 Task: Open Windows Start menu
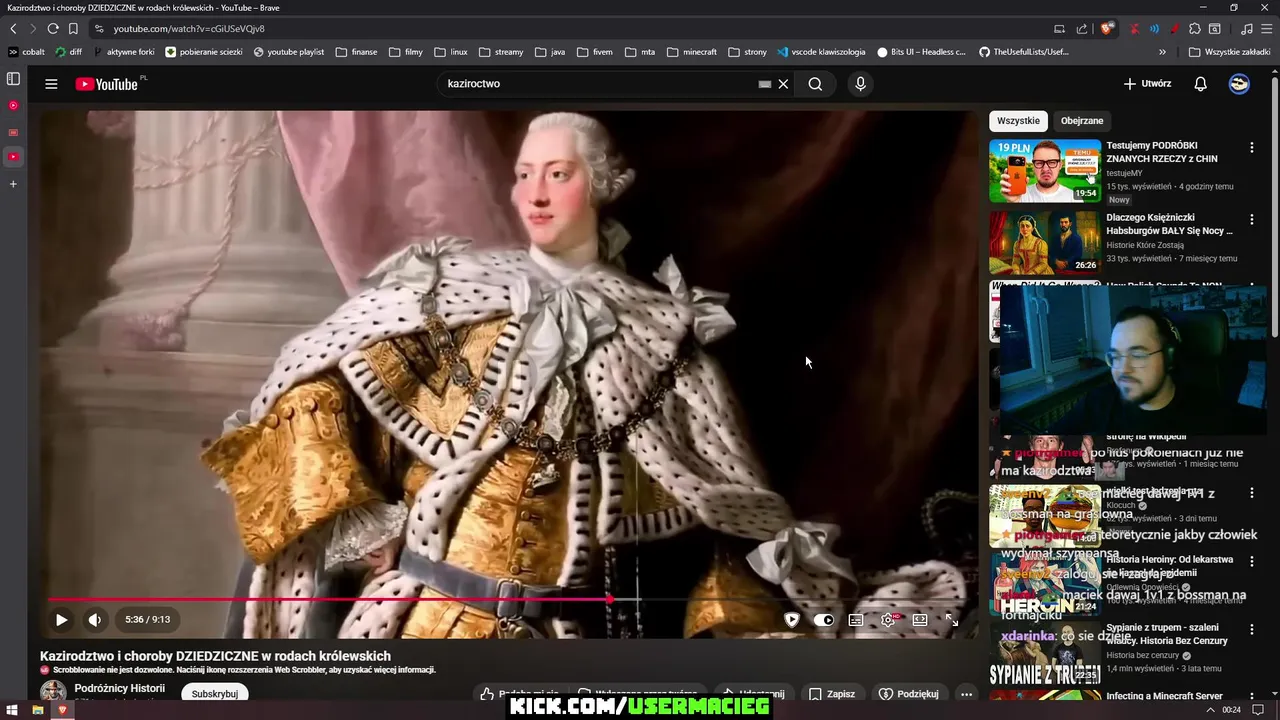click(x=13, y=710)
